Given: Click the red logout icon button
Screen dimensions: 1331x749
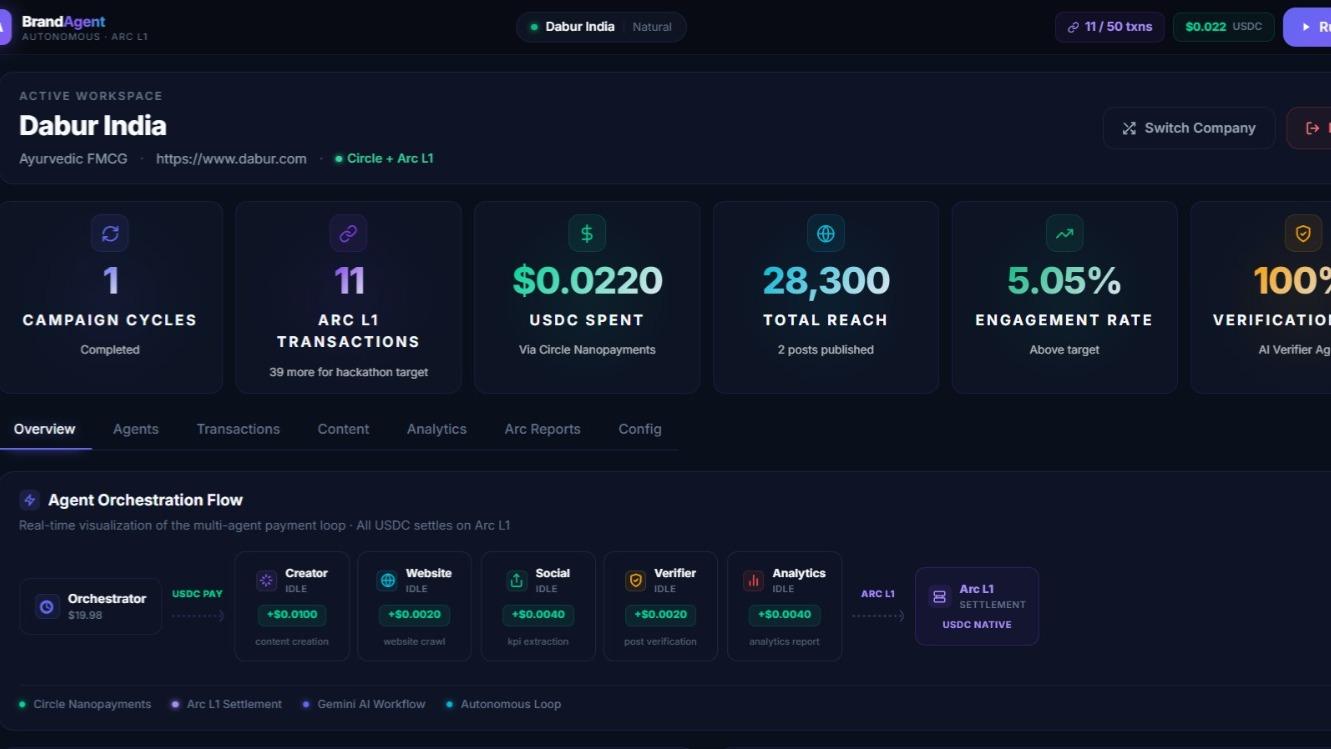Looking at the screenshot, I should tap(1312, 128).
